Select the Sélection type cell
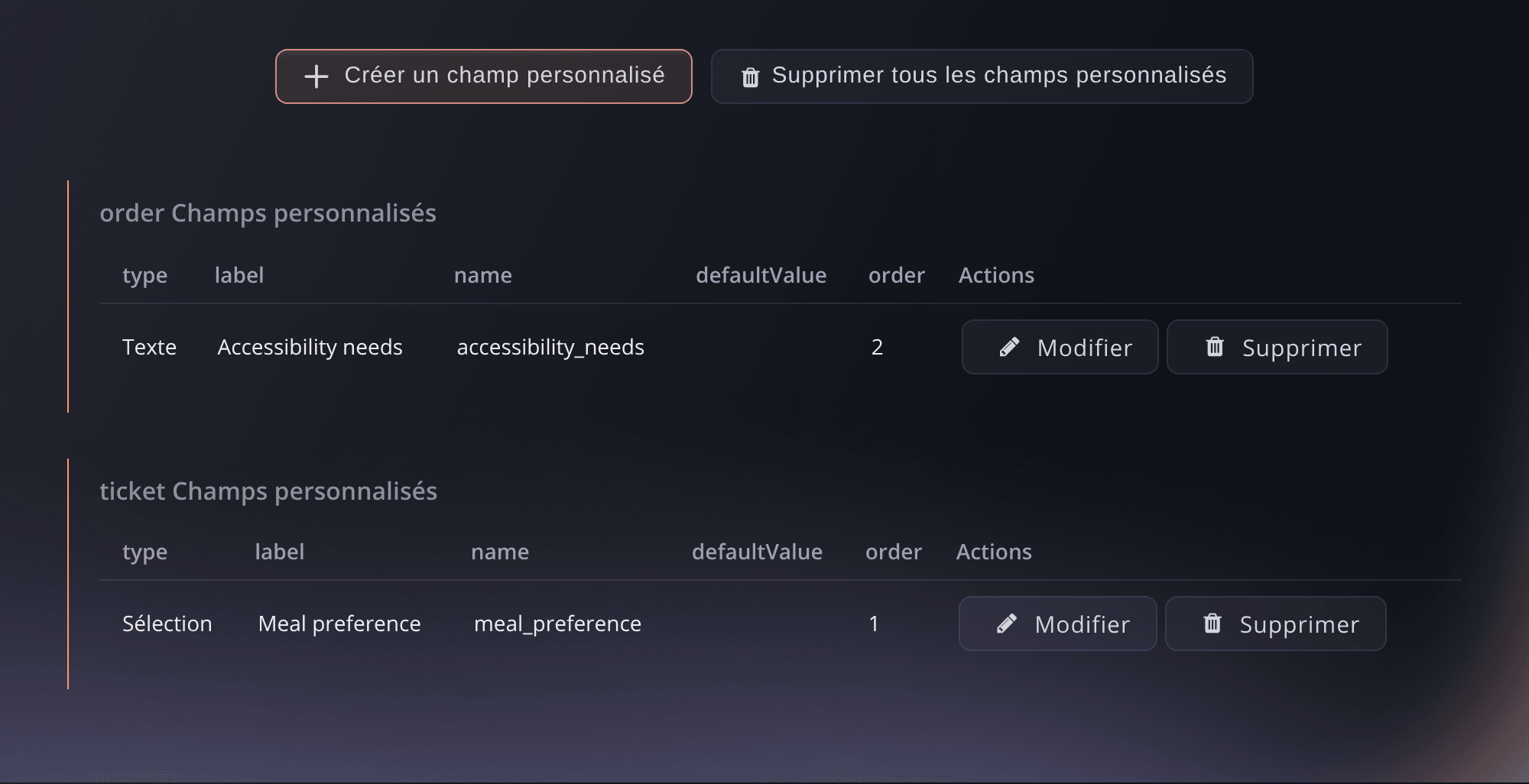 (x=167, y=624)
